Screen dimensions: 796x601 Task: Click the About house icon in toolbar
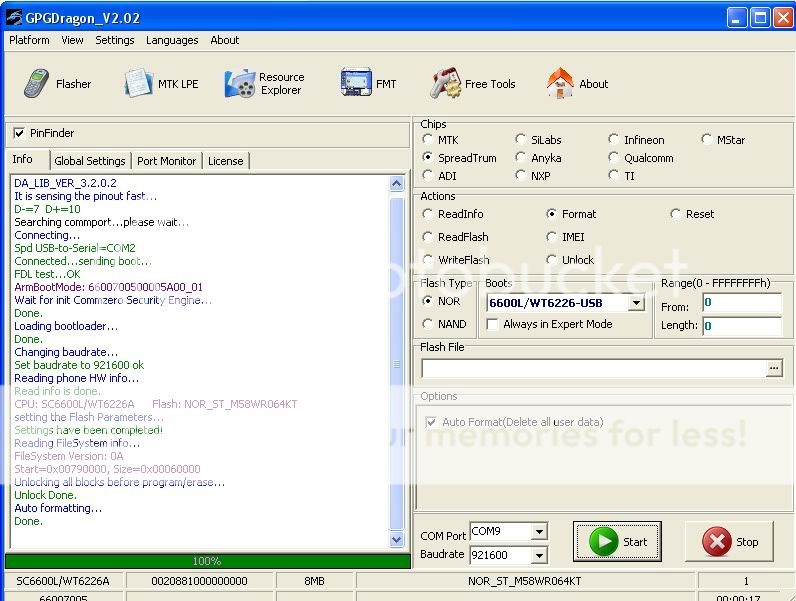(560, 83)
